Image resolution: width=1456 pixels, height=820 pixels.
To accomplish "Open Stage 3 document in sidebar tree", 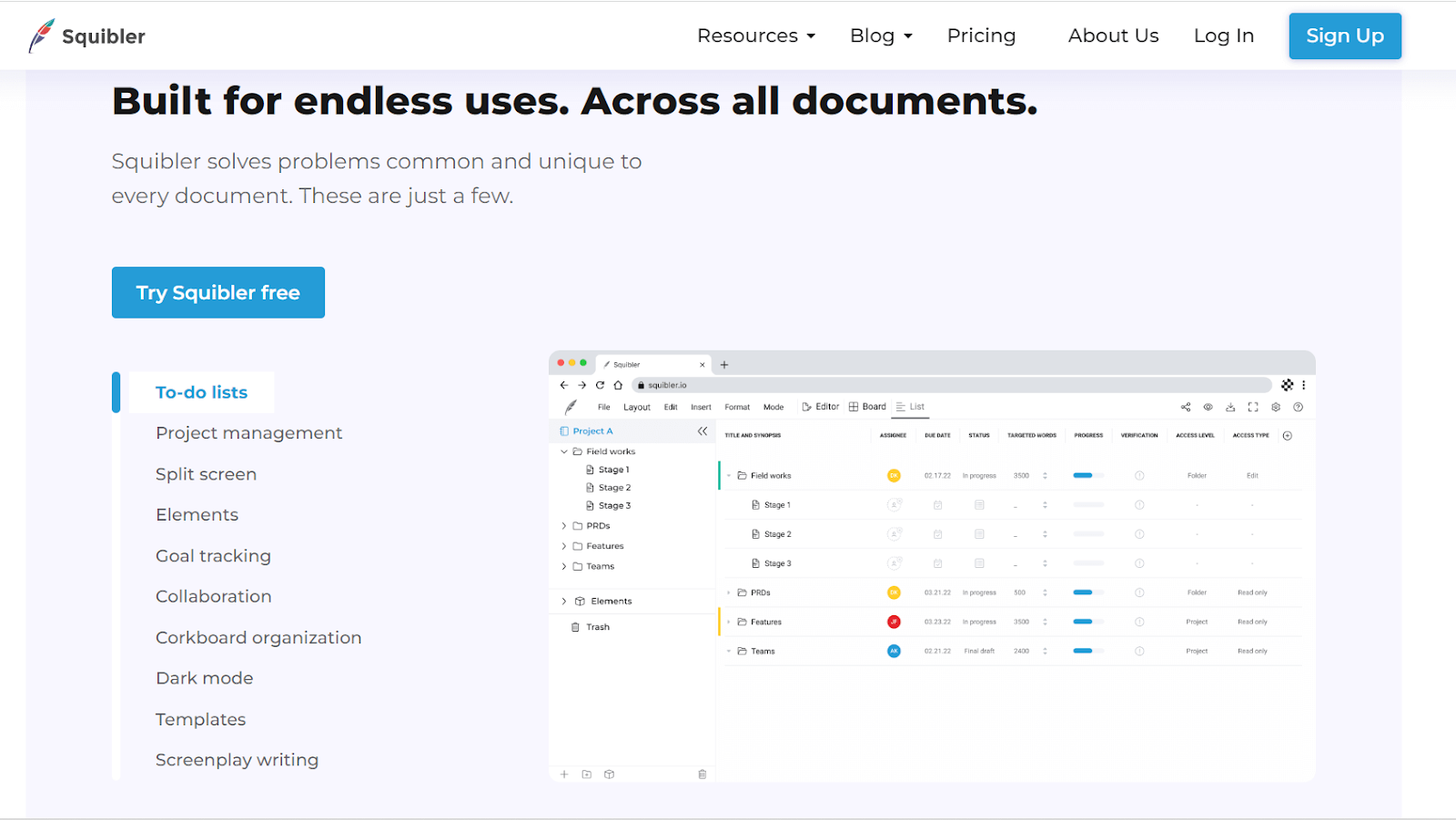I will pyautogui.click(x=608, y=506).
